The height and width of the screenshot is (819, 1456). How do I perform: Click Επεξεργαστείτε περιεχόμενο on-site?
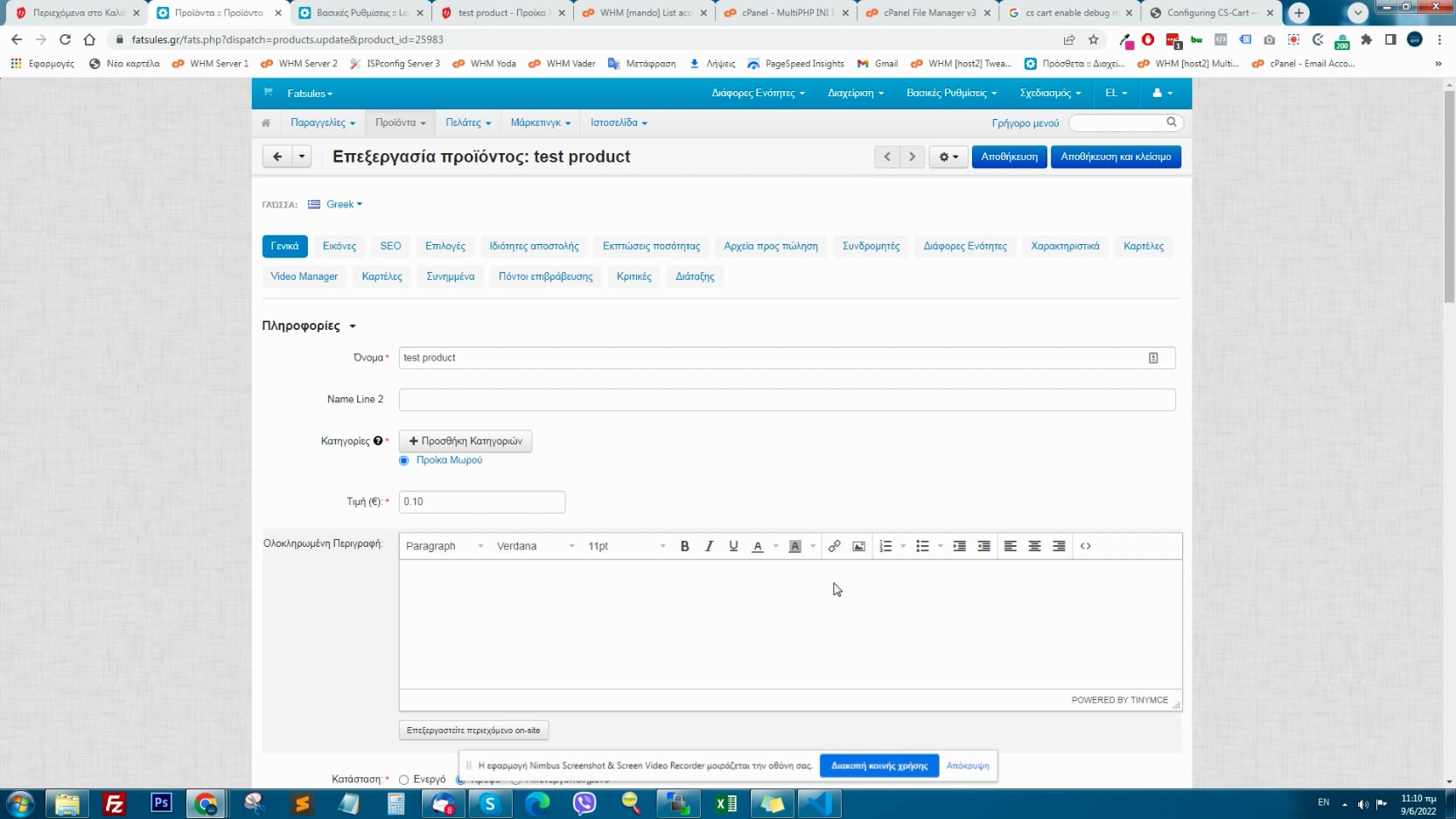pyautogui.click(x=473, y=731)
